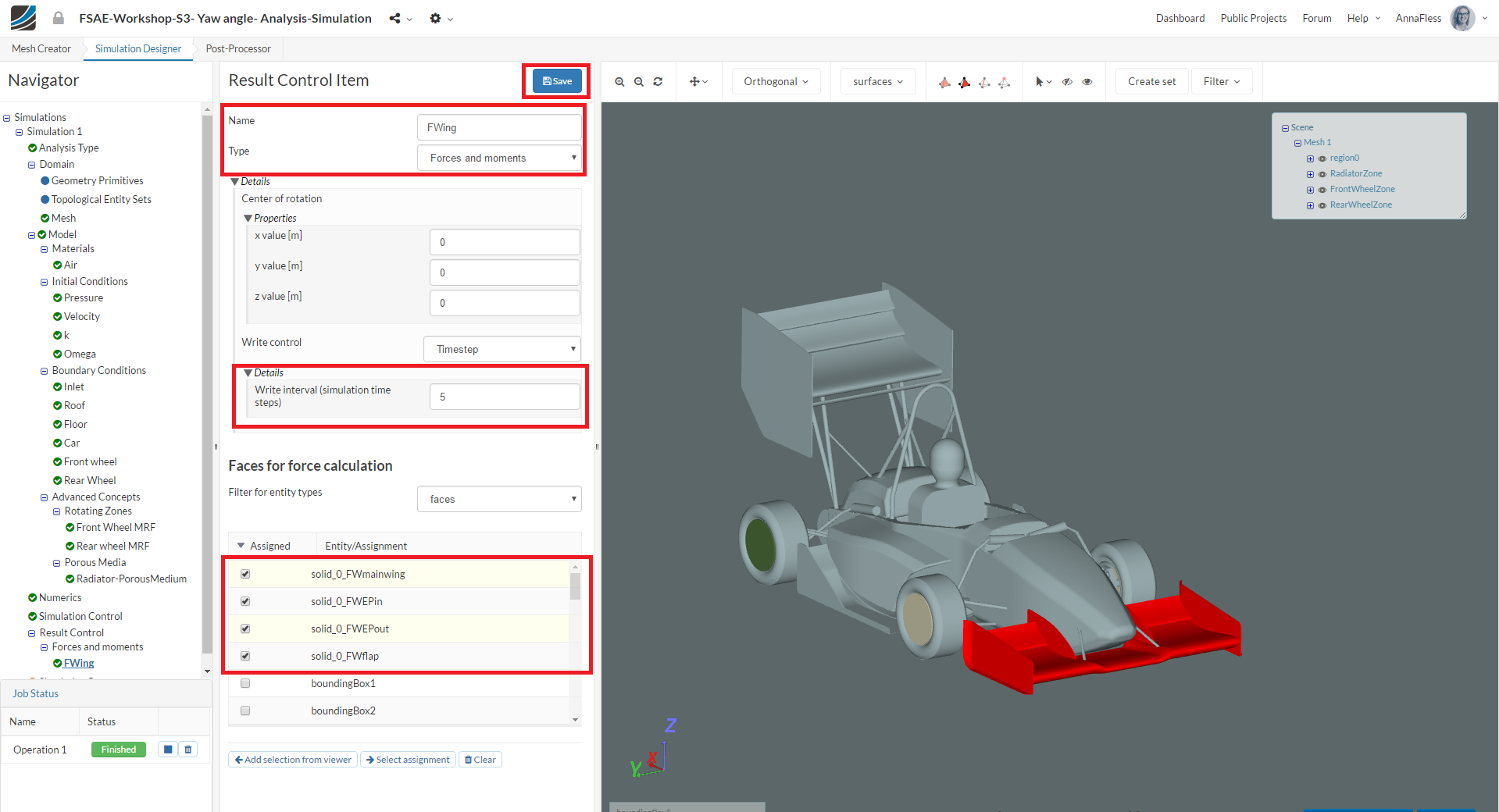
Task: Click the zoom out magnifier icon
Action: [639, 82]
